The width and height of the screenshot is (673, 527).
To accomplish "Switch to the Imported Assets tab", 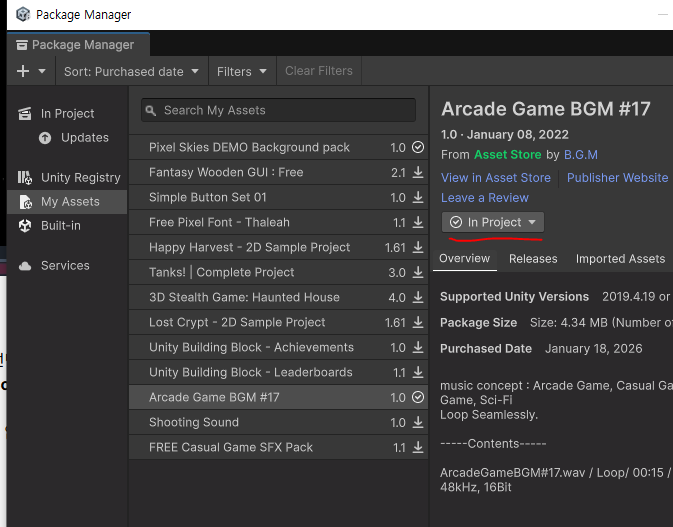I will (620, 259).
